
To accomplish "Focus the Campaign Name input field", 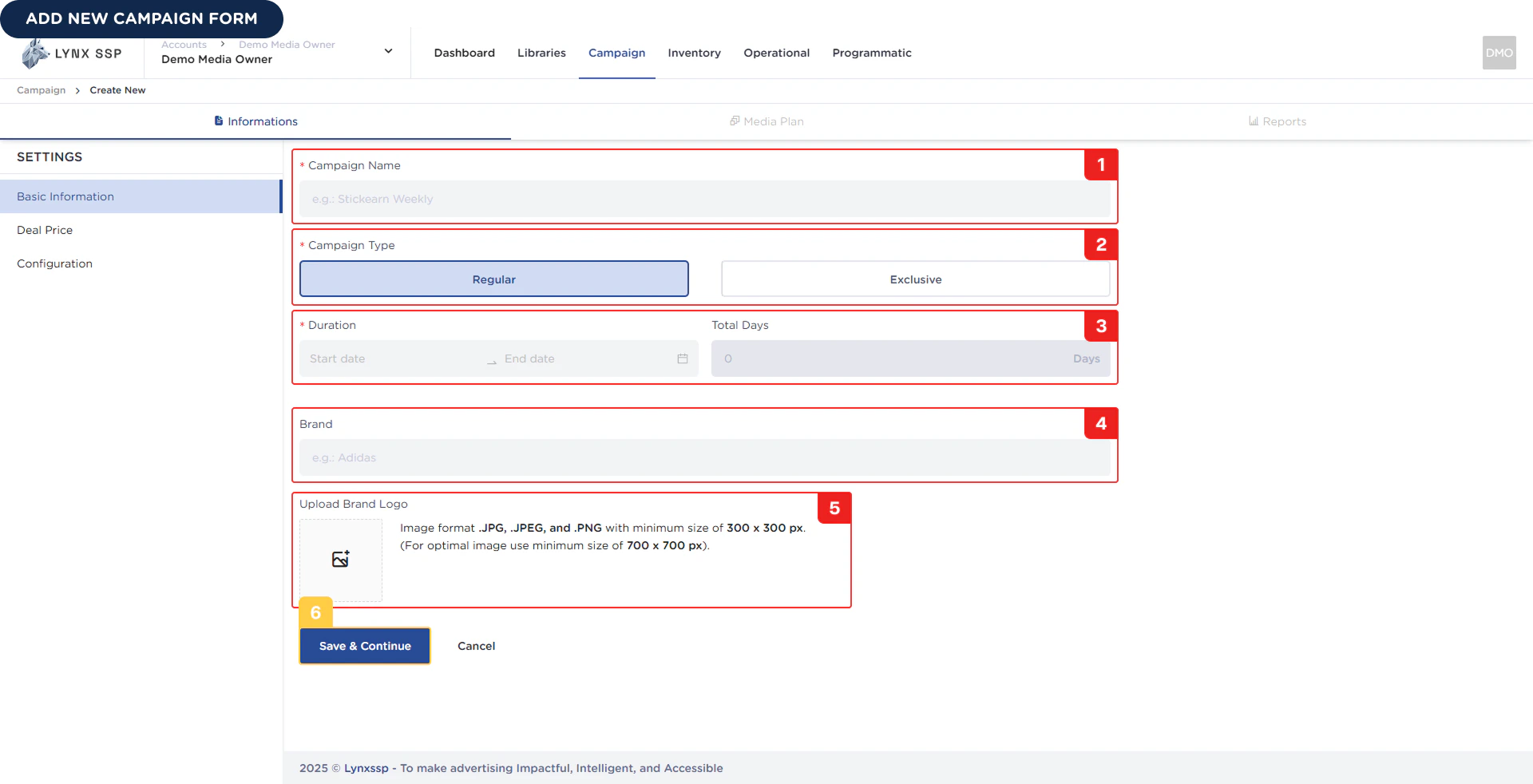I will (x=705, y=199).
